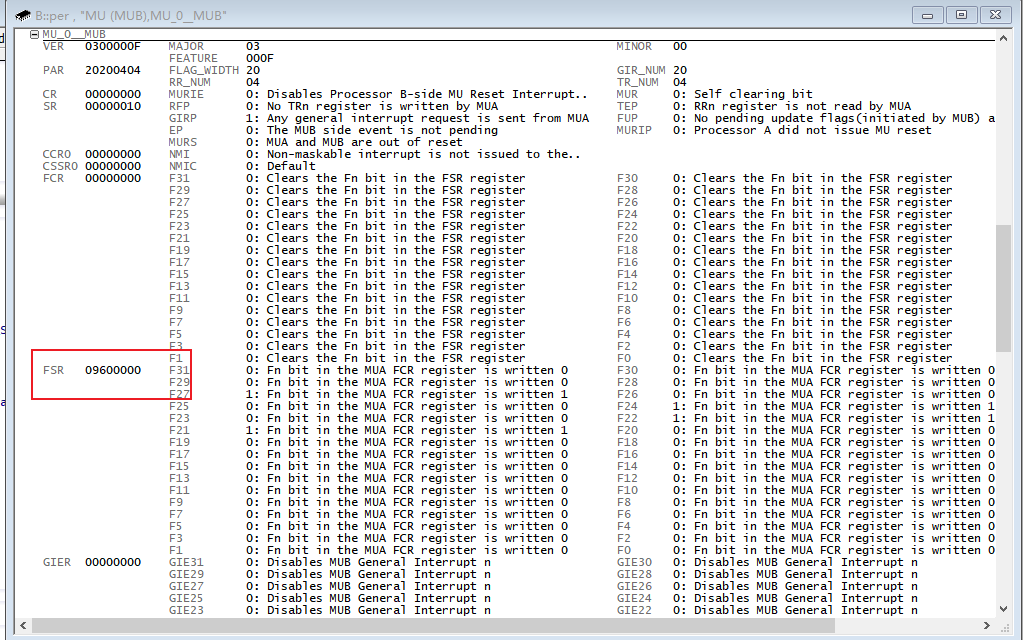Screen dimensions: 1023x640
Task: Click the GIE22 bit field
Action: point(767,611)
